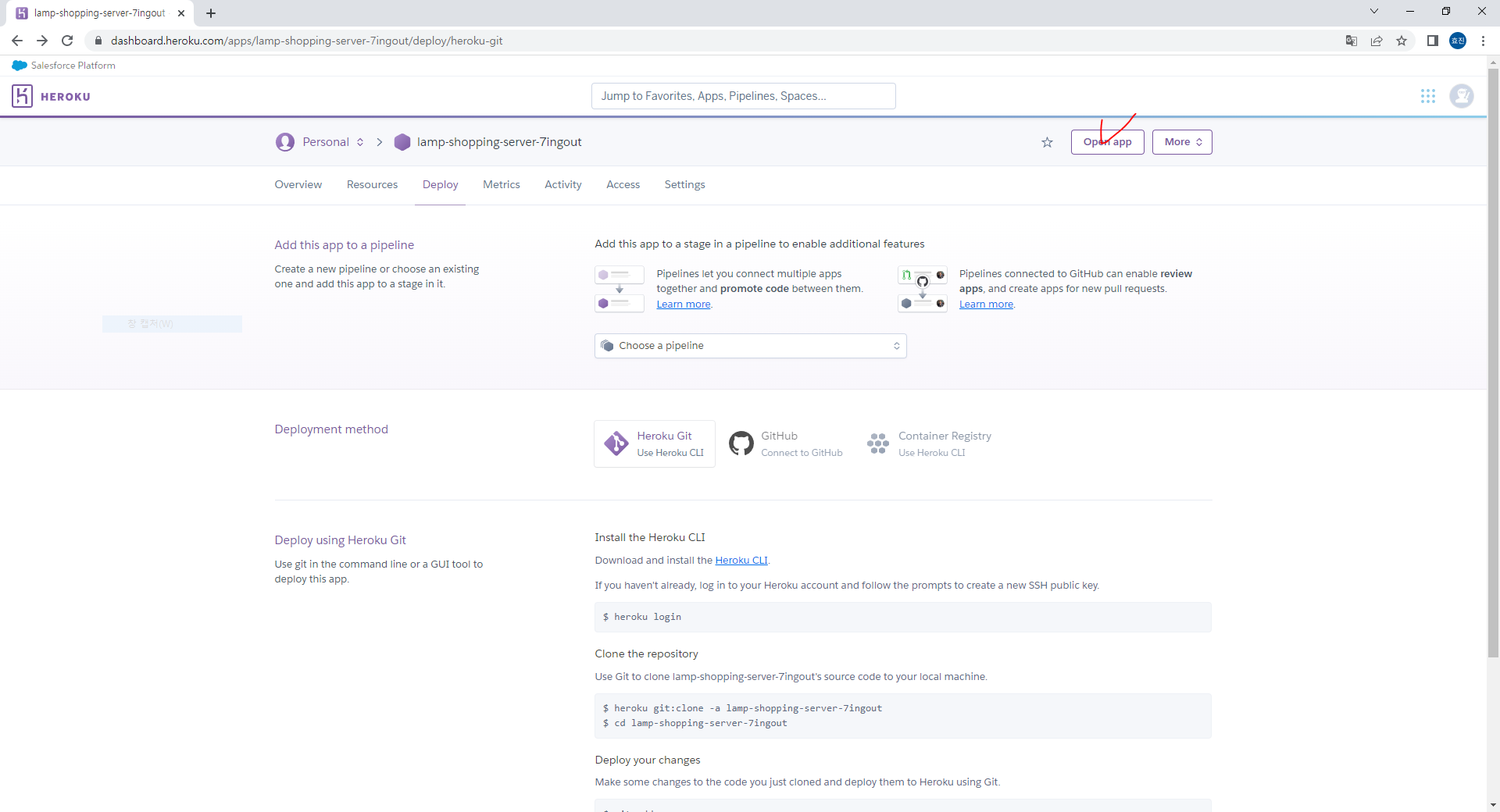Image resolution: width=1500 pixels, height=812 pixels.
Task: Go forward with the browser forward arrow
Action: click(42, 41)
